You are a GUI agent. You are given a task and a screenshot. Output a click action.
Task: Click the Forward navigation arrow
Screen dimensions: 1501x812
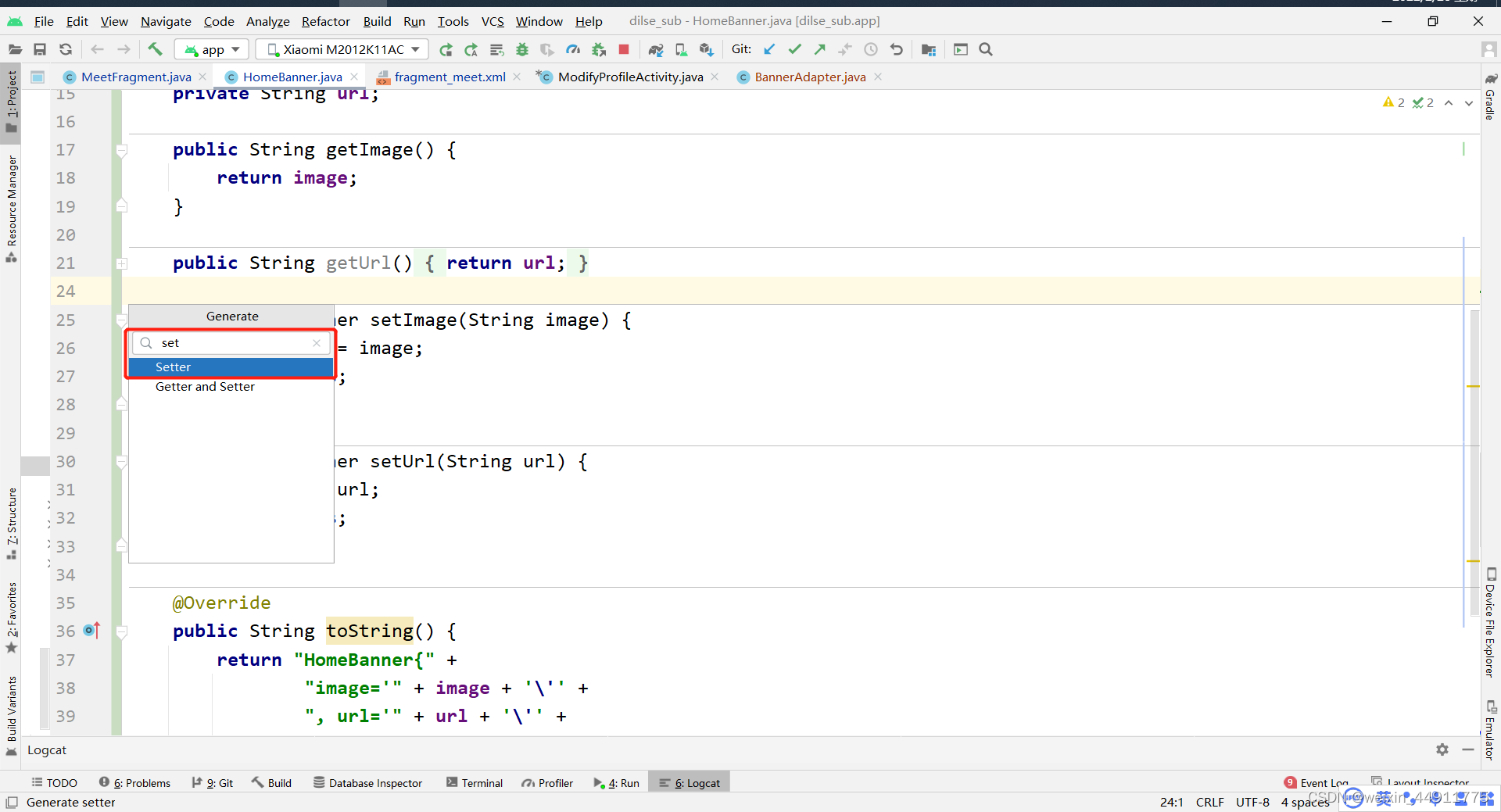pos(124,49)
